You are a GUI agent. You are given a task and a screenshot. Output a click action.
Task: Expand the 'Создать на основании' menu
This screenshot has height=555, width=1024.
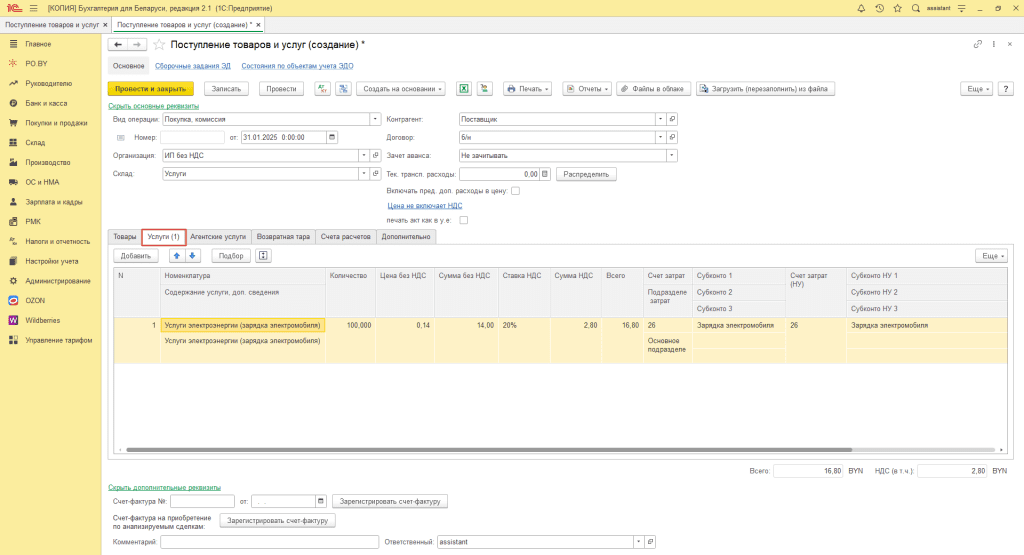pyautogui.click(x=401, y=88)
